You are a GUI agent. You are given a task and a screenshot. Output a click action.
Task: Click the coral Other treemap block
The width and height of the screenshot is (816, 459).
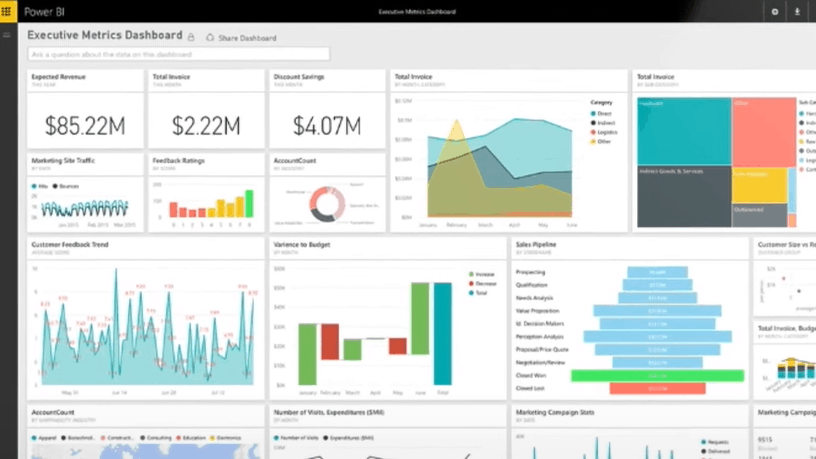coord(764,132)
